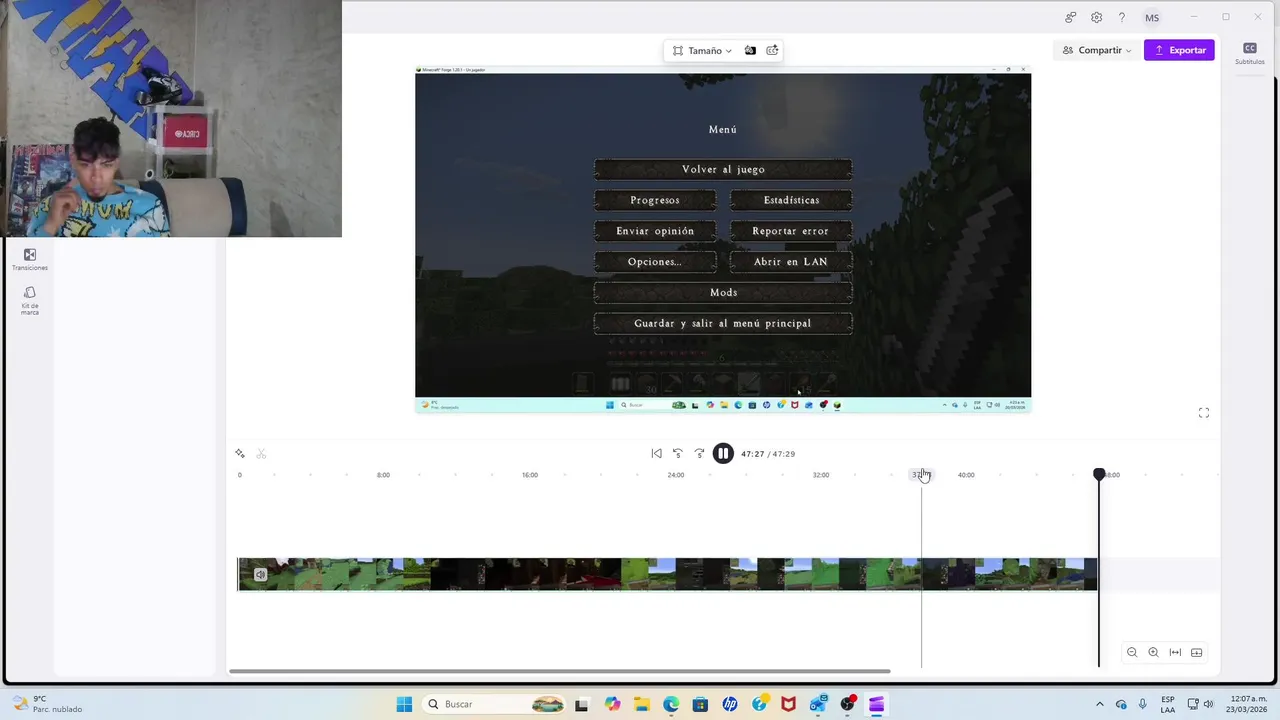Open Microsoft Edge from the taskbar

click(671, 704)
